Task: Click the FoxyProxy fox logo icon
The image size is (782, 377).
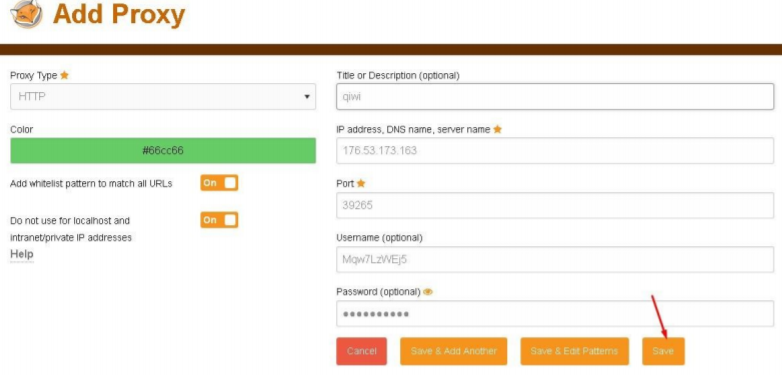Action: coord(27,14)
